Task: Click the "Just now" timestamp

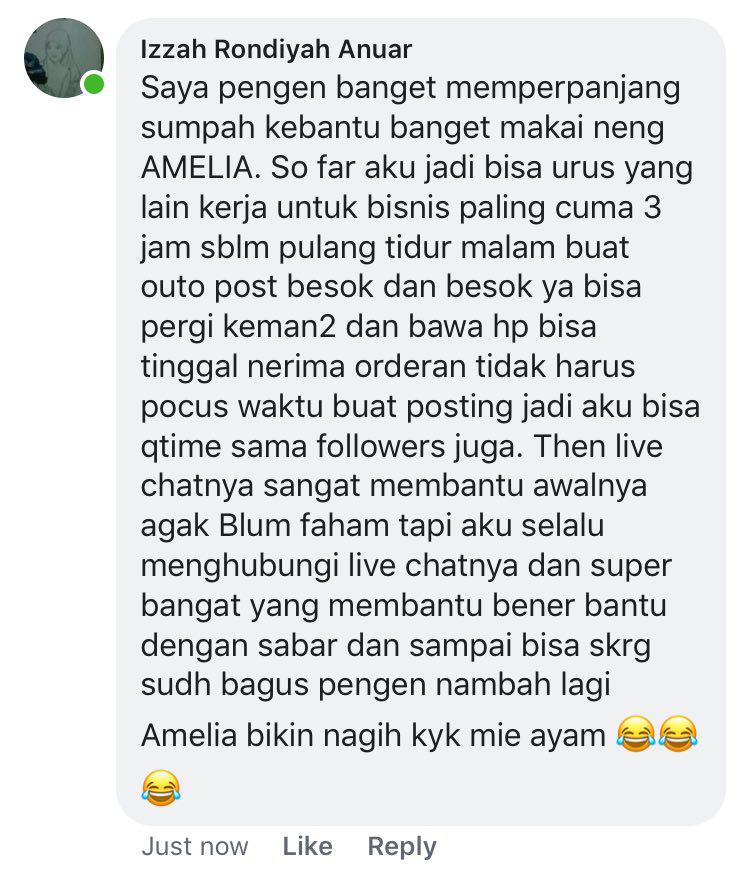Action: coord(194,847)
